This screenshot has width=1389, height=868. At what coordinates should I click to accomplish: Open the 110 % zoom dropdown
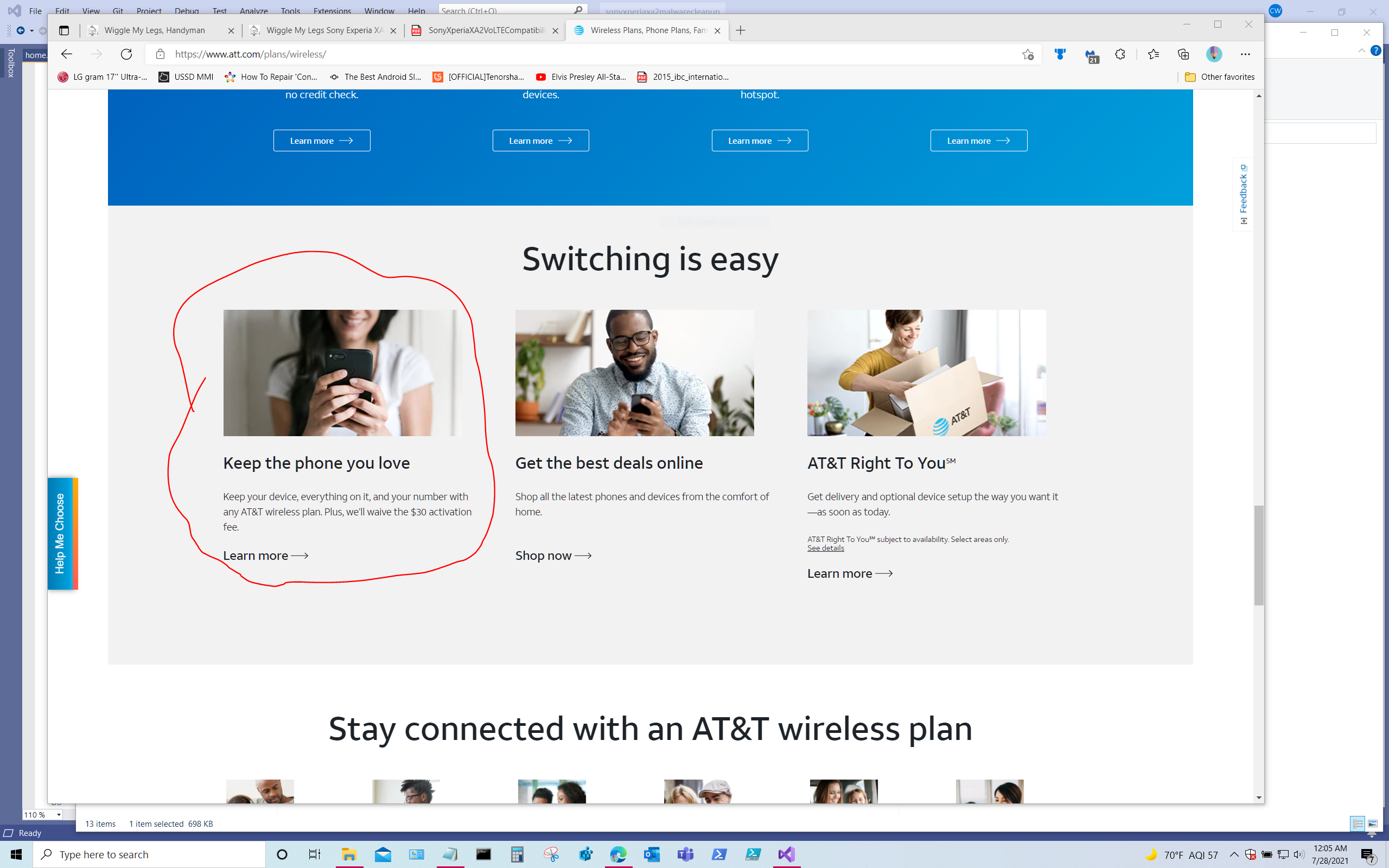click(59, 815)
